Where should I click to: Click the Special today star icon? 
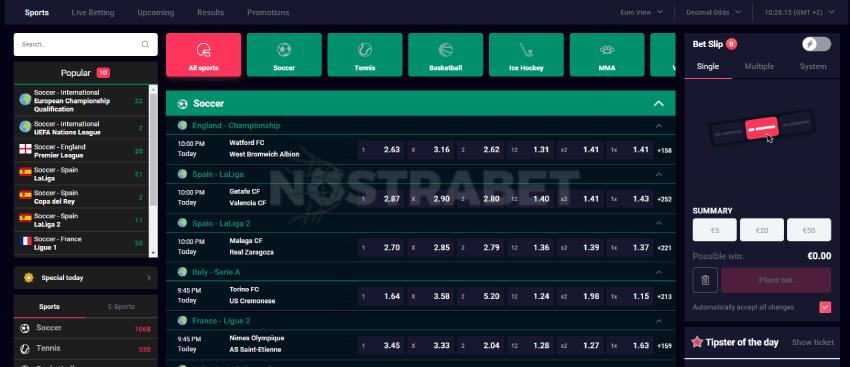[29, 278]
